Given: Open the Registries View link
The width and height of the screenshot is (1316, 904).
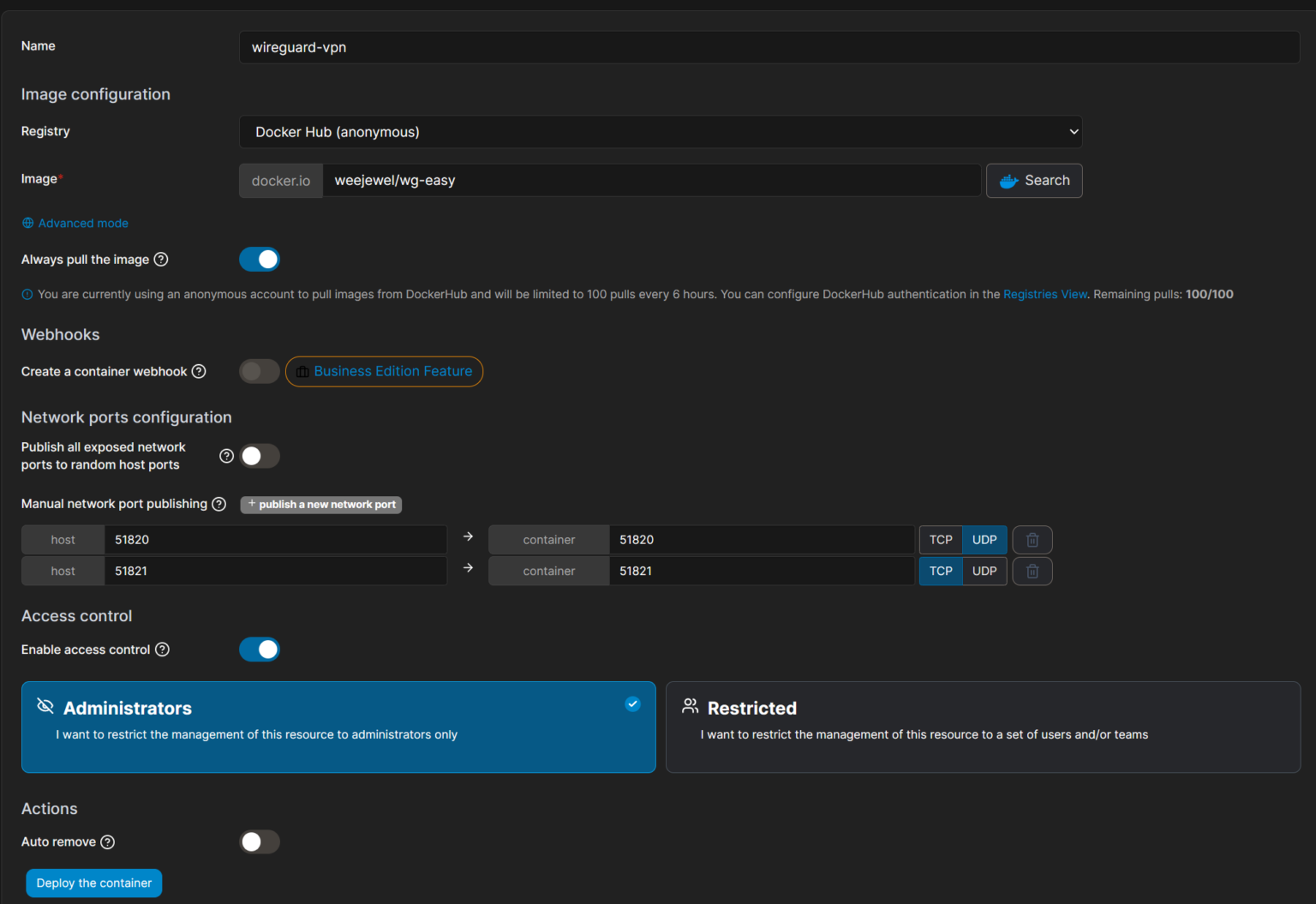Looking at the screenshot, I should (x=1044, y=294).
